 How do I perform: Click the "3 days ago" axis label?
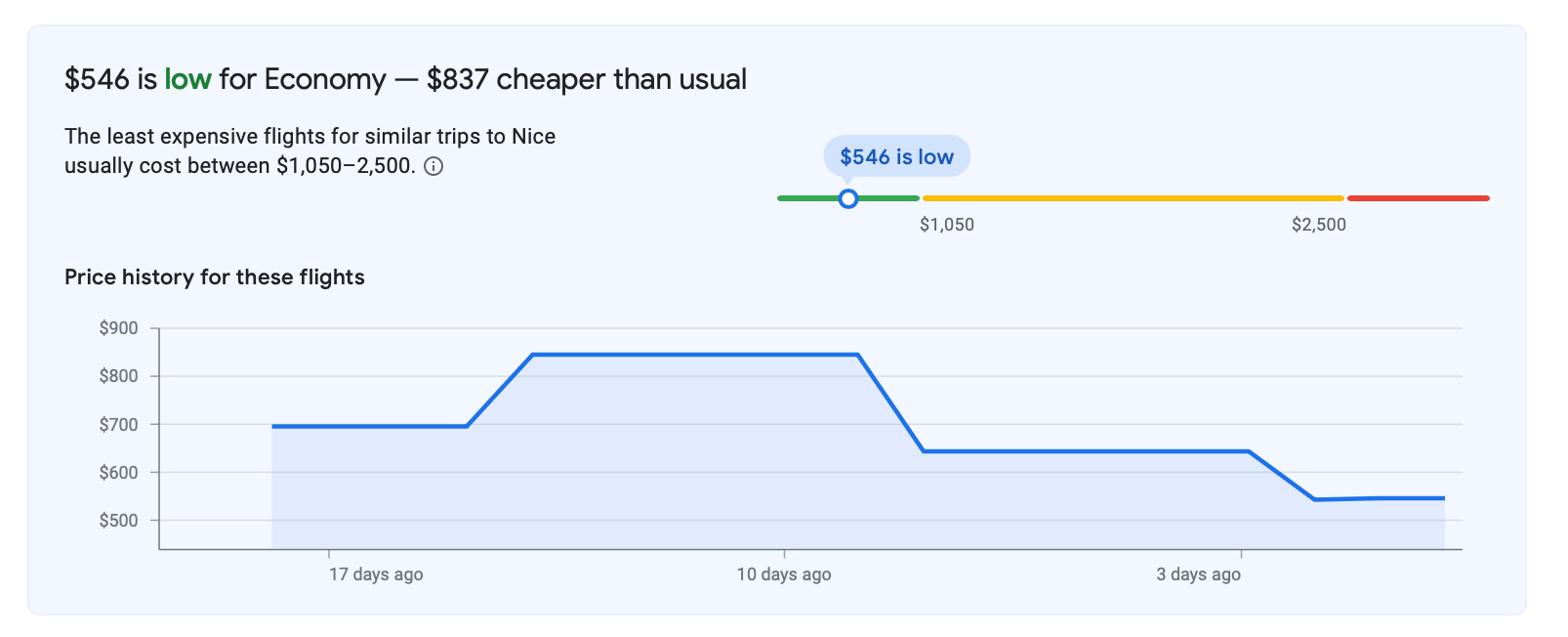tap(1198, 574)
